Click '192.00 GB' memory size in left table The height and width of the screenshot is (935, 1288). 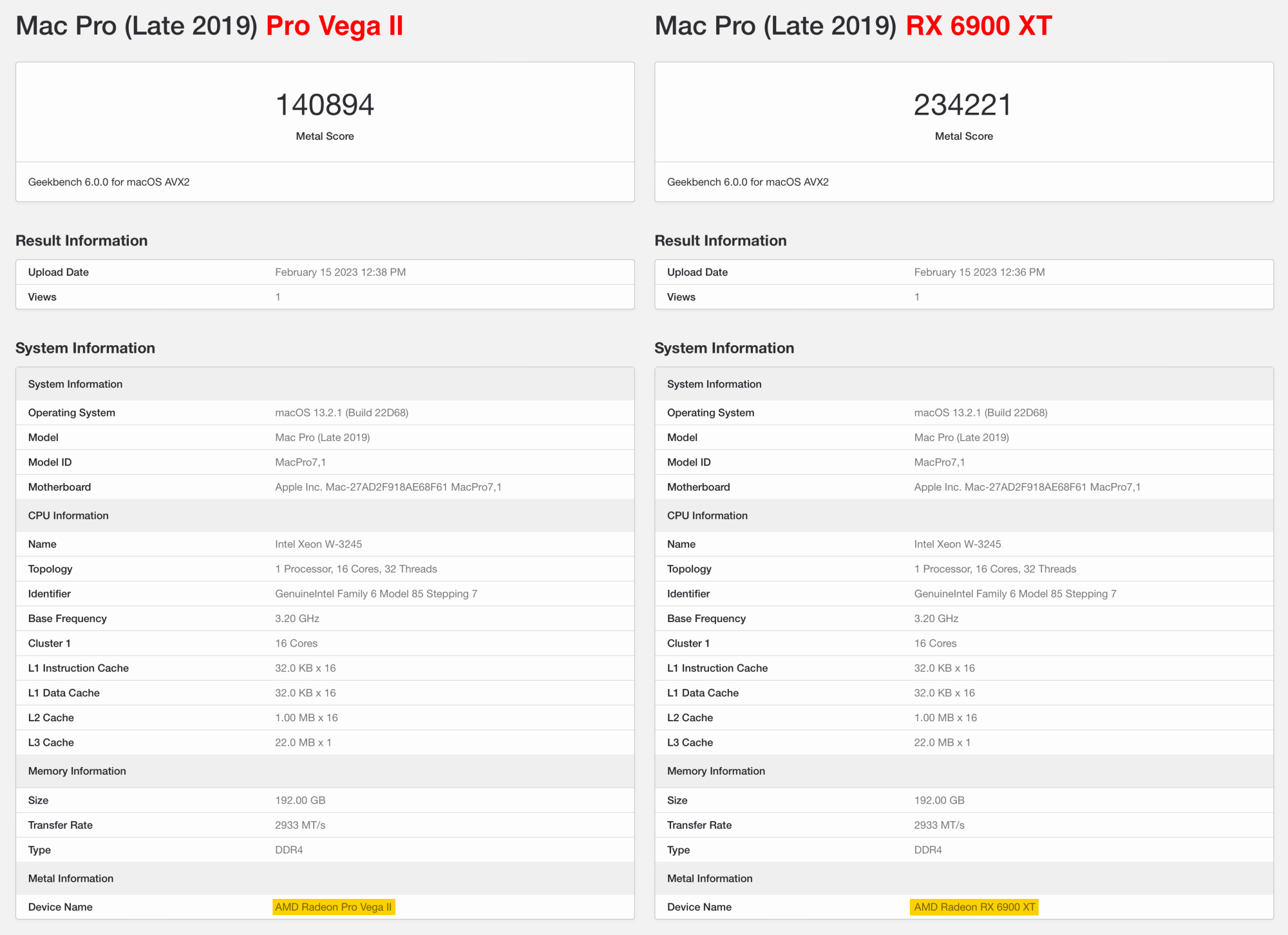[x=300, y=800]
